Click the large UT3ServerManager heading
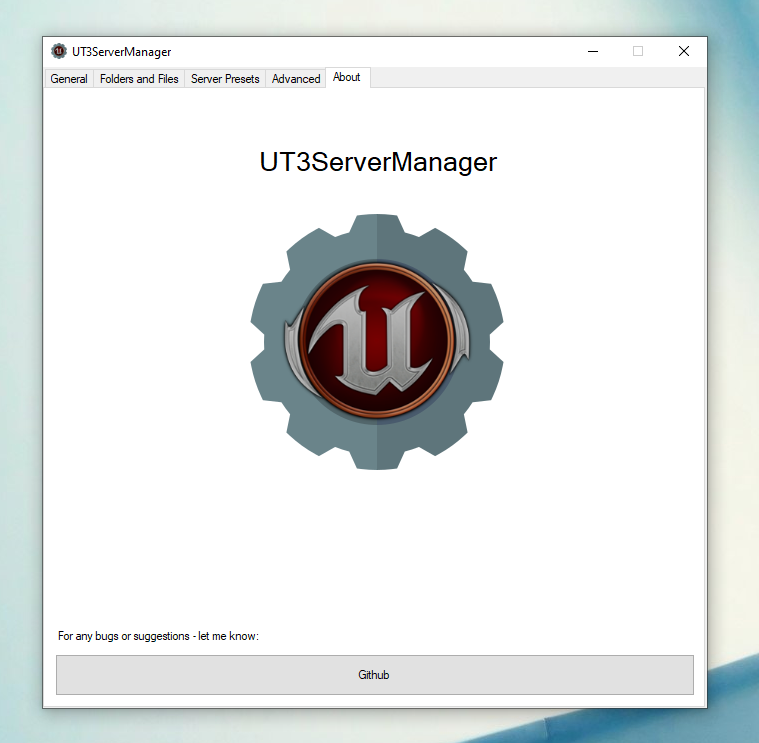The width and height of the screenshot is (759, 743). [x=378, y=162]
